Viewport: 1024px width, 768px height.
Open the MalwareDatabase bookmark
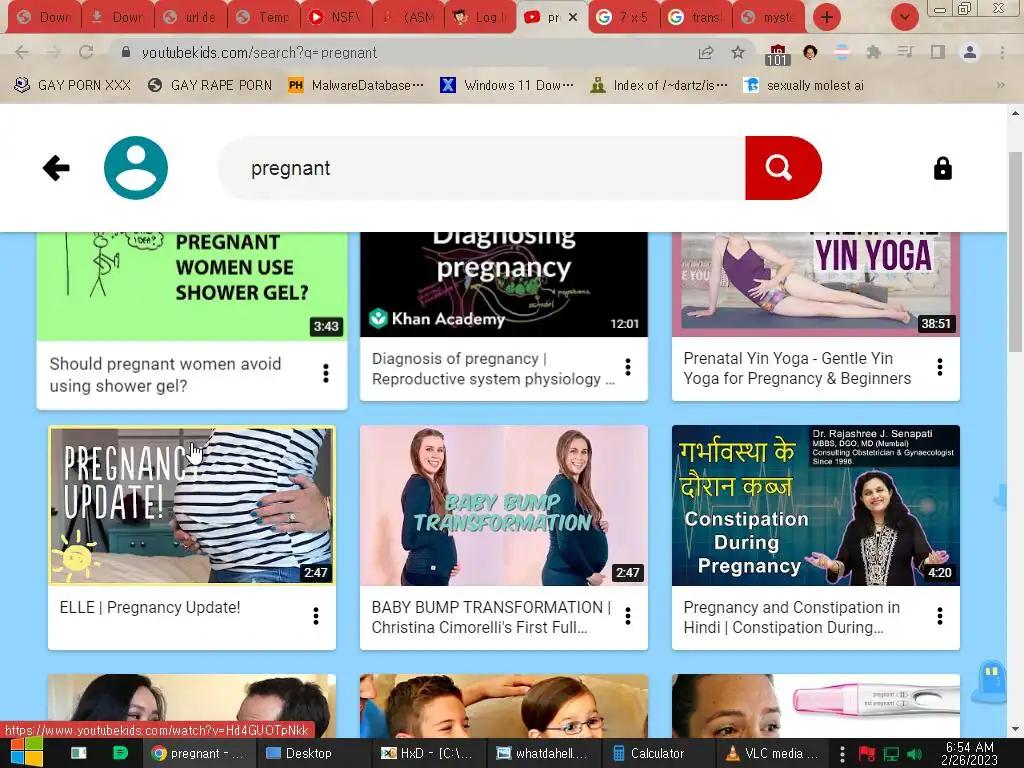coord(356,85)
